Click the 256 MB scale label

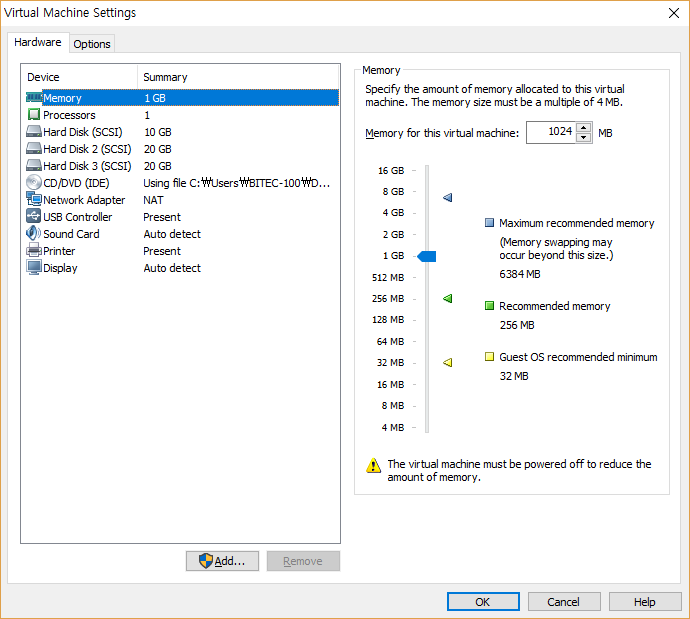(x=388, y=299)
